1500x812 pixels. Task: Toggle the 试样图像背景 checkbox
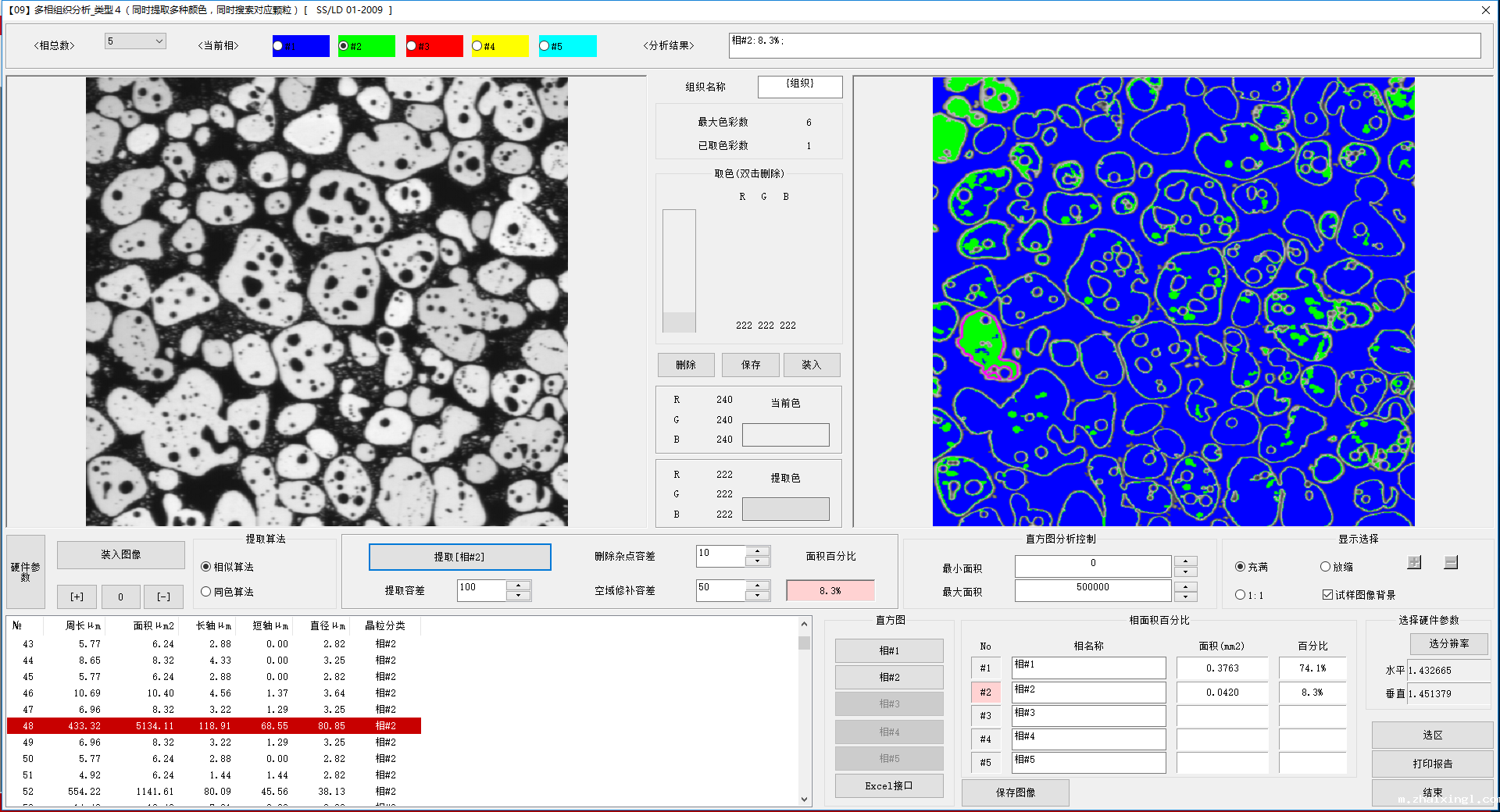click(1327, 595)
